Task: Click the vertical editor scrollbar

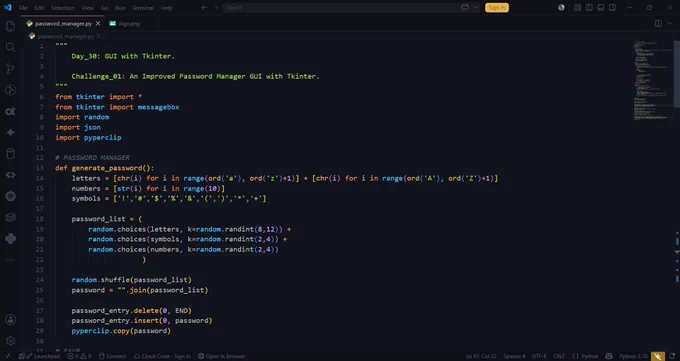Action: [677, 74]
